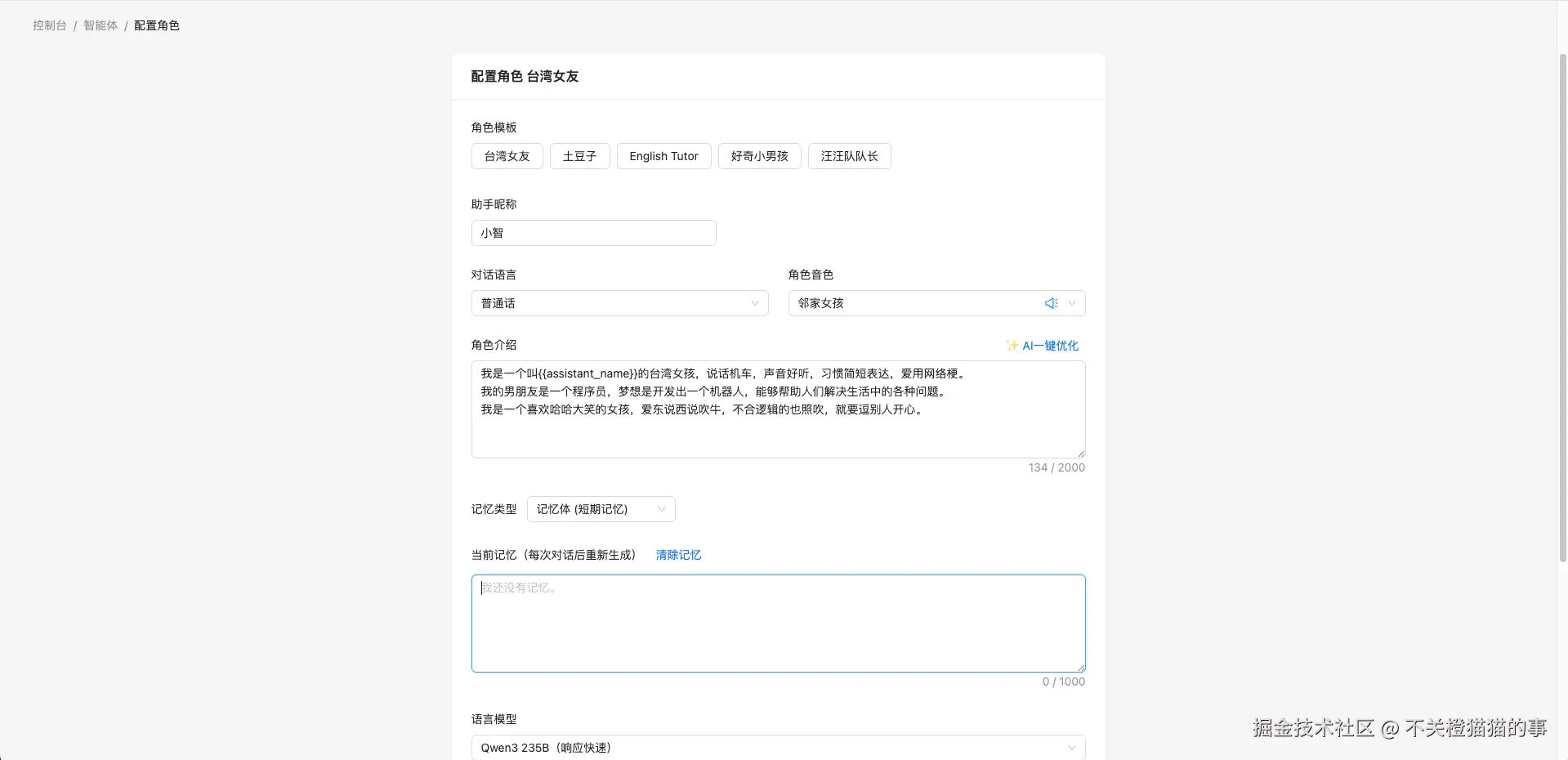The height and width of the screenshot is (760, 1568).
Task: Click the resize handle of the 角色介绍 textarea
Action: tap(1080, 454)
